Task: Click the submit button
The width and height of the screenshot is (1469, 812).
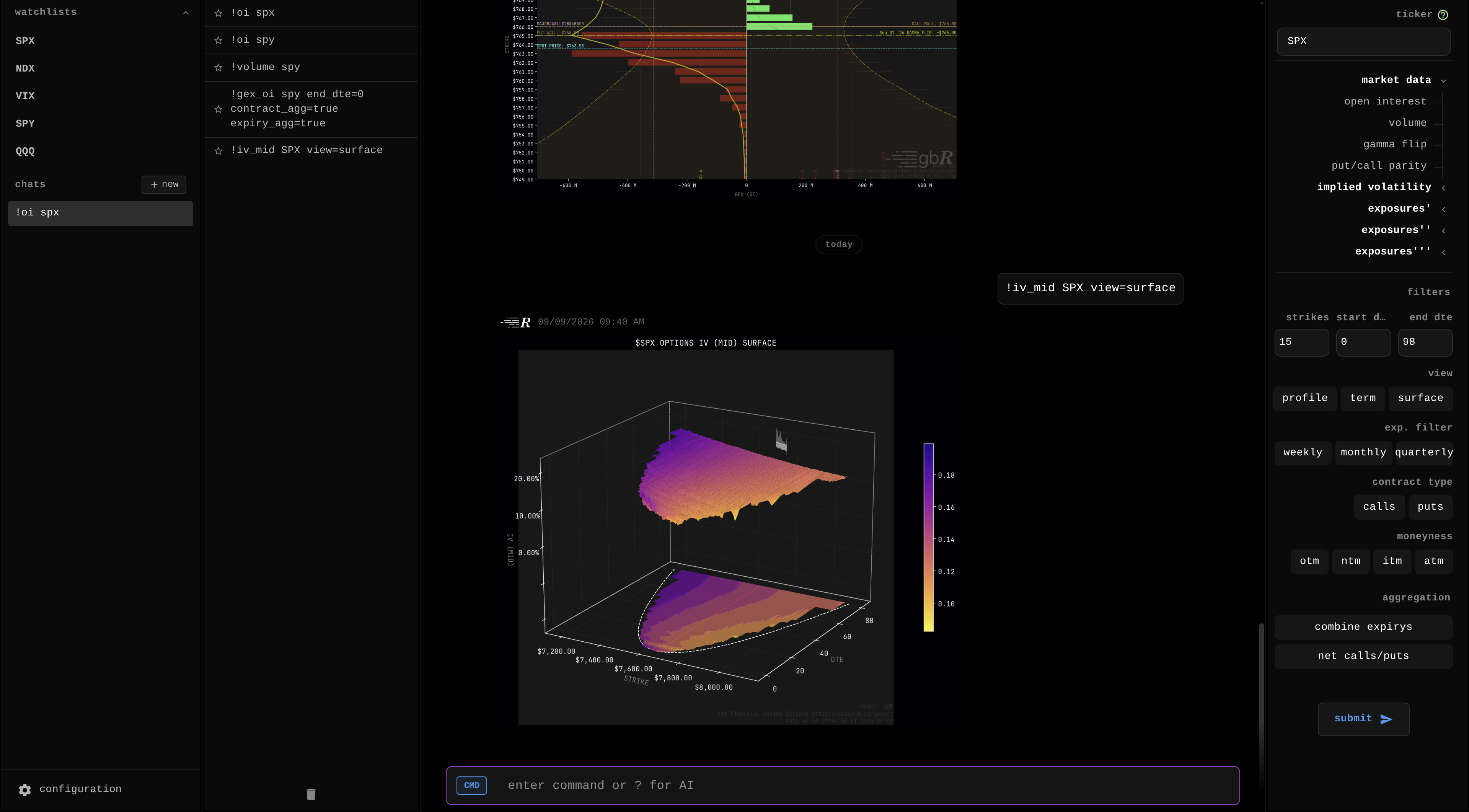Action: pyautogui.click(x=1363, y=719)
